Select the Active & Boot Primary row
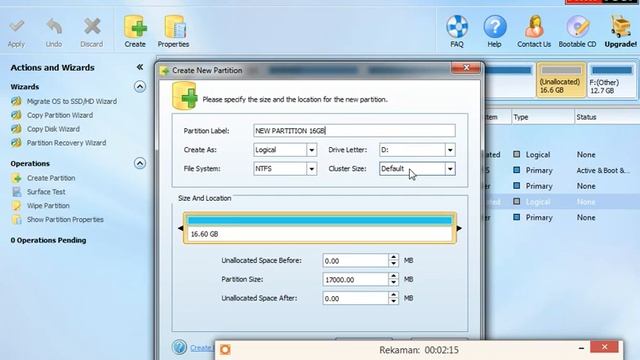The width and height of the screenshot is (640, 360). pyautogui.click(x=562, y=171)
